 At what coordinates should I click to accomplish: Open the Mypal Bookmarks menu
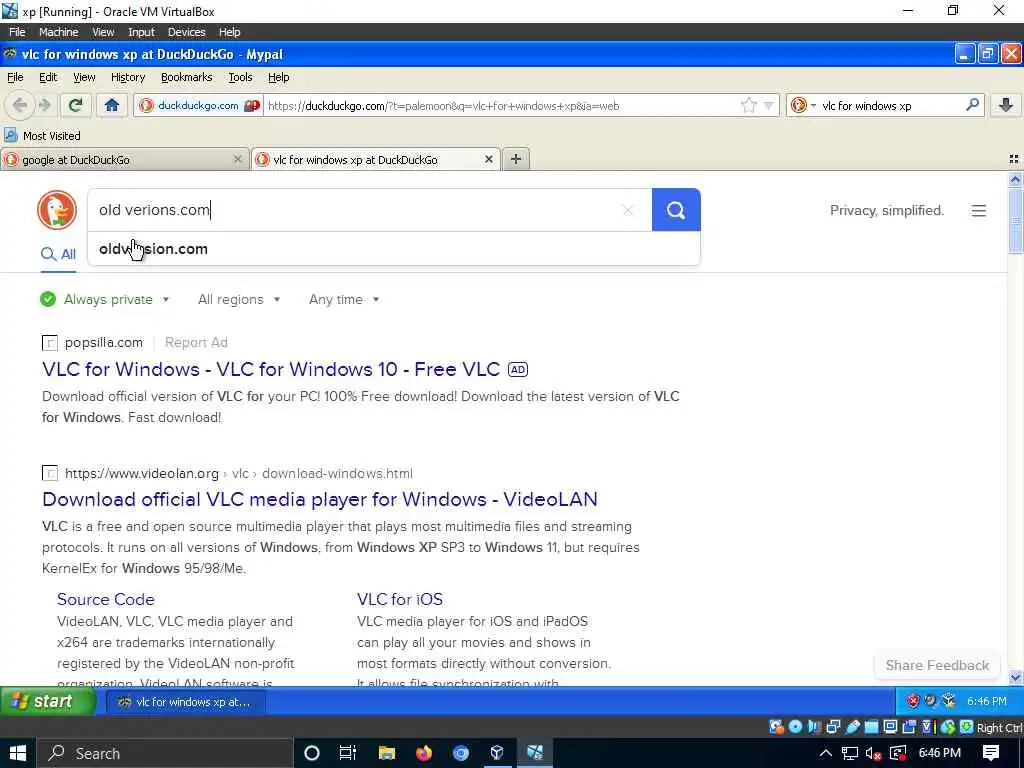(186, 77)
